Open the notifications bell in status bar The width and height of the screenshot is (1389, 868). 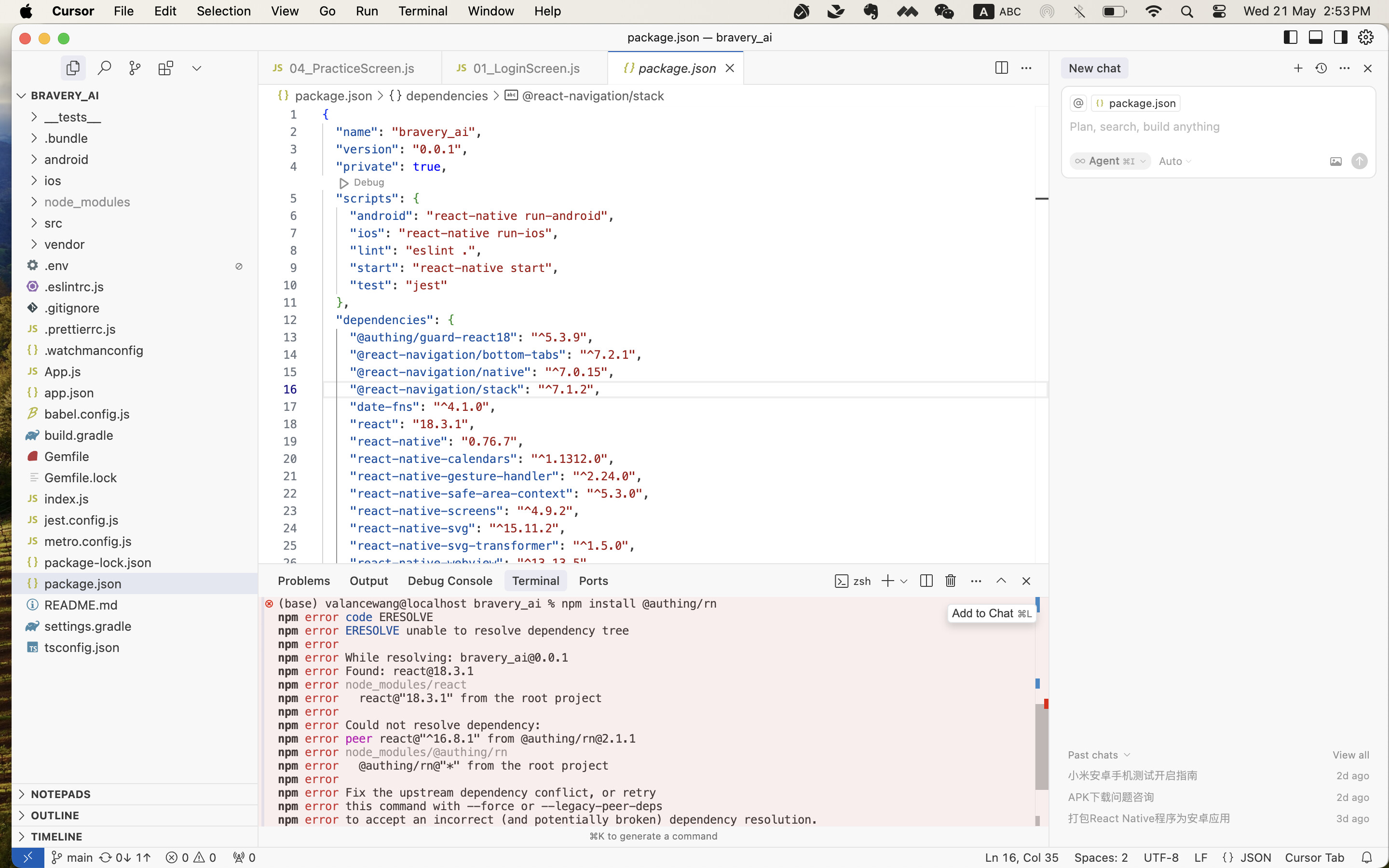click(1367, 858)
